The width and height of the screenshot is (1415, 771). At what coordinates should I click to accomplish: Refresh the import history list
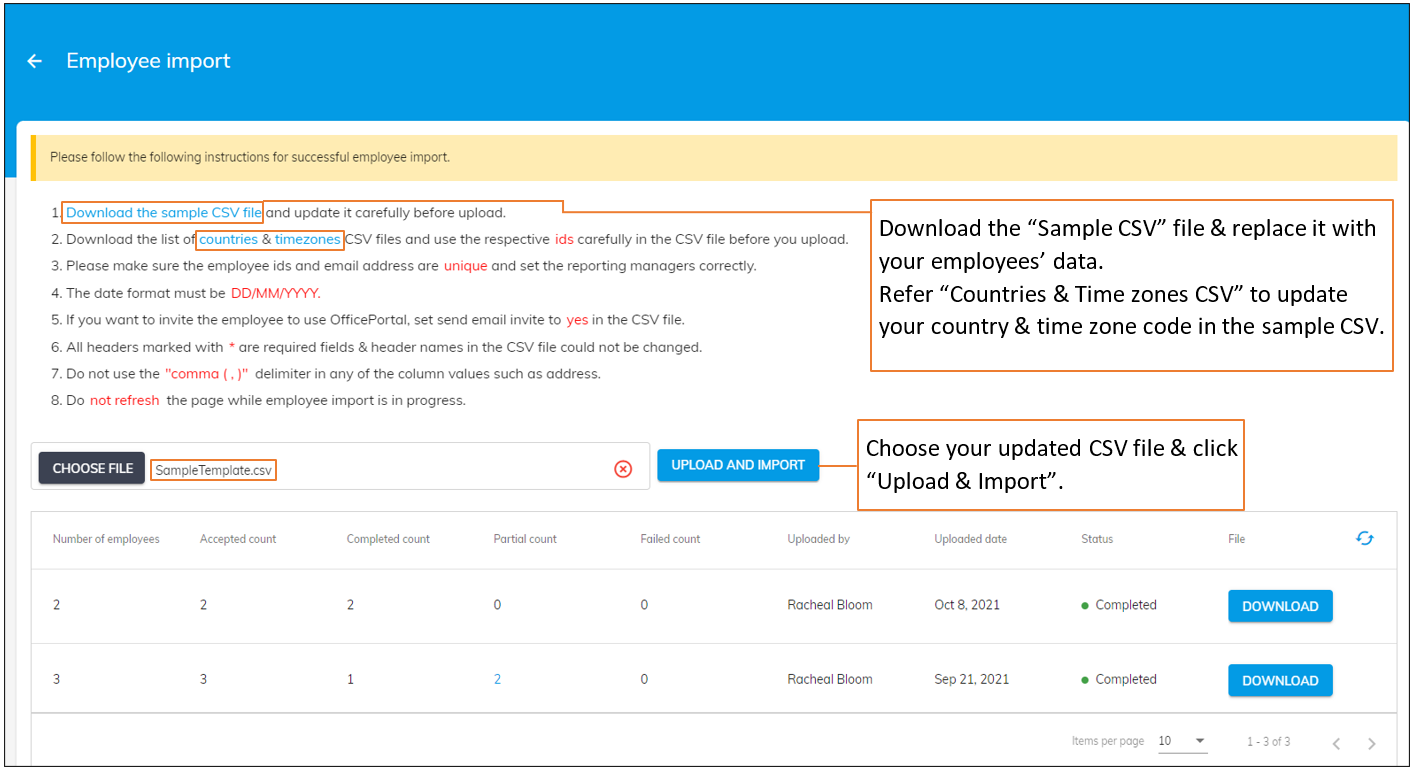1364,538
